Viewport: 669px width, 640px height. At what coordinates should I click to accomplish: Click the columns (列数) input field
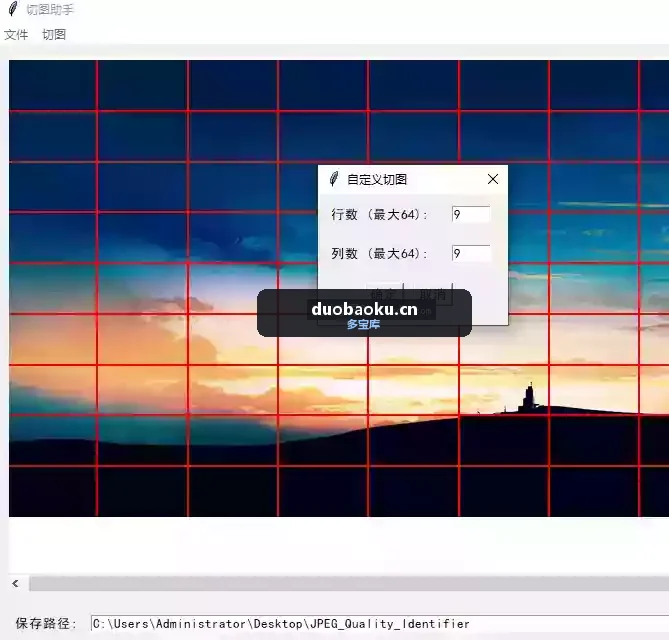471,253
